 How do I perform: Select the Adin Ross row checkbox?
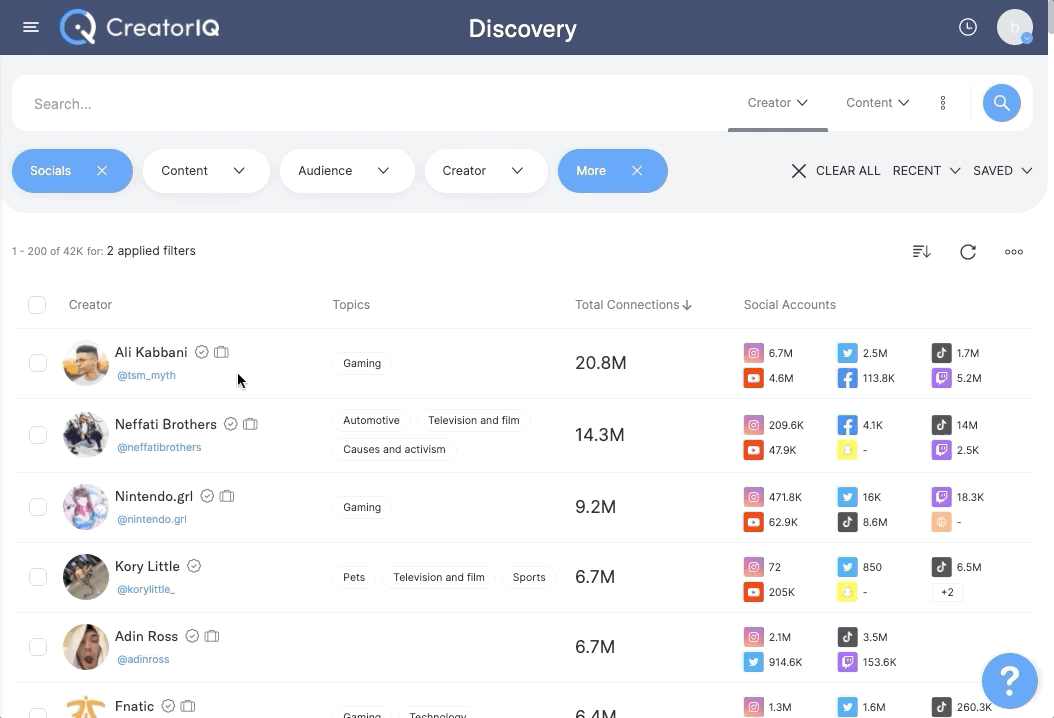coord(38,647)
